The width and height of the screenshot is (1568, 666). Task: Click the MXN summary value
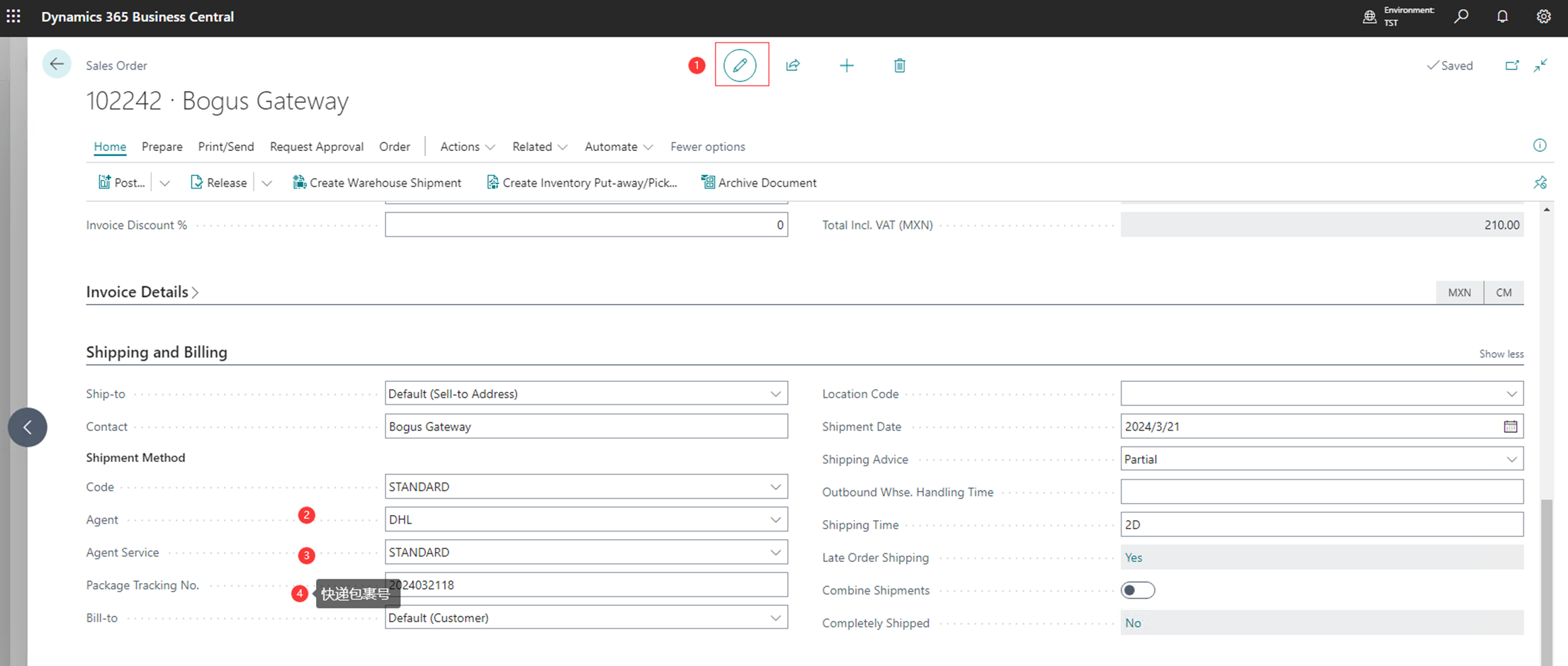pos(1460,293)
